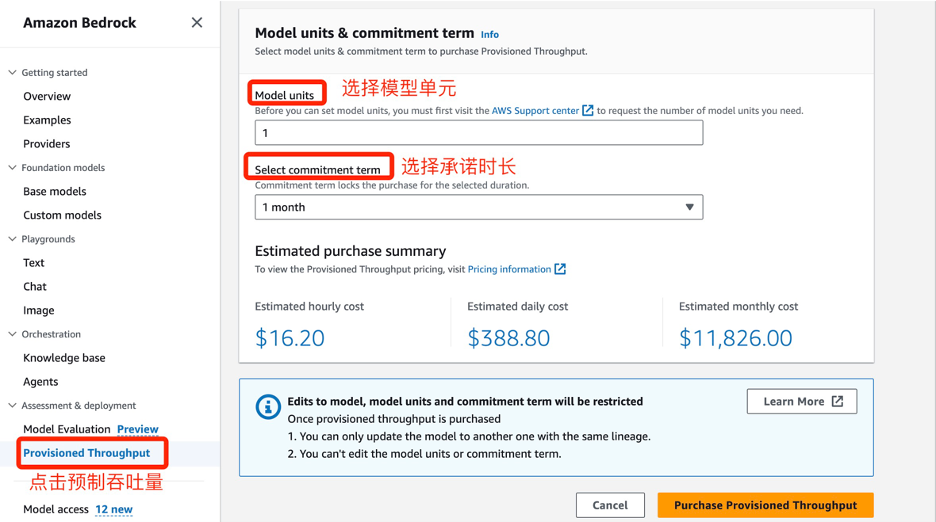Cancel the provisioned throughput purchase
Viewport: 936px width, 522px height.
coord(610,505)
